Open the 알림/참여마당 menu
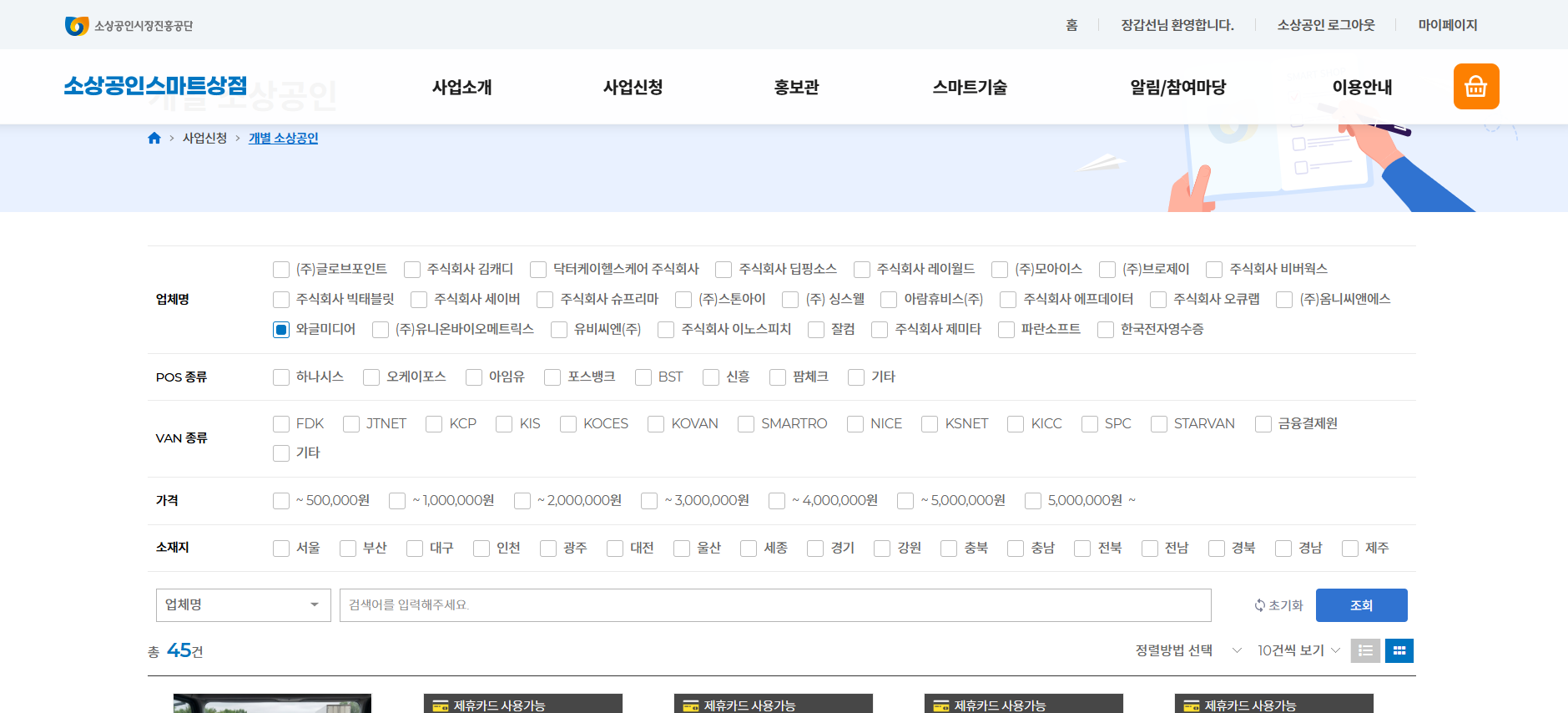Image resolution: width=1568 pixels, height=713 pixels. 1178,87
